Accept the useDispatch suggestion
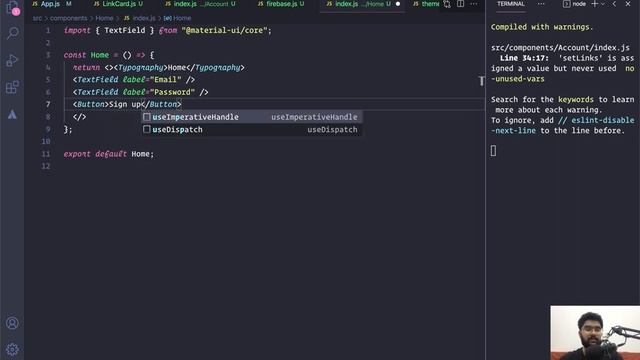This screenshot has height=360, width=640. coord(252,129)
